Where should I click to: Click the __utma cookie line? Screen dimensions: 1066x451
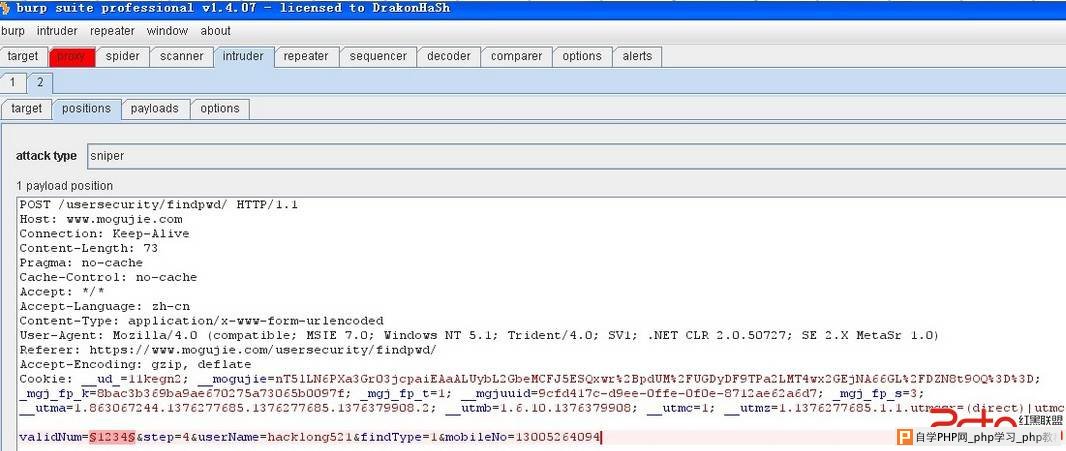pos(541,408)
